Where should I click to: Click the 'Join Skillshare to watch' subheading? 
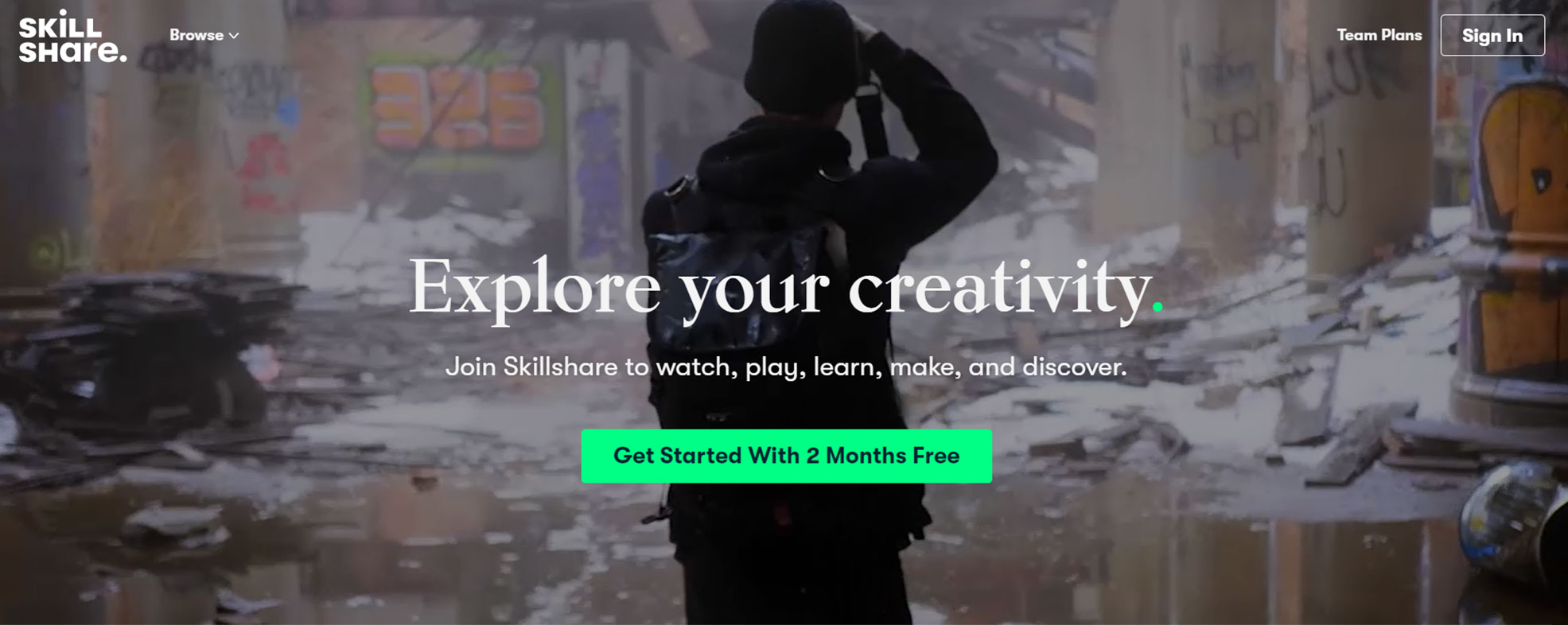pos(785,367)
